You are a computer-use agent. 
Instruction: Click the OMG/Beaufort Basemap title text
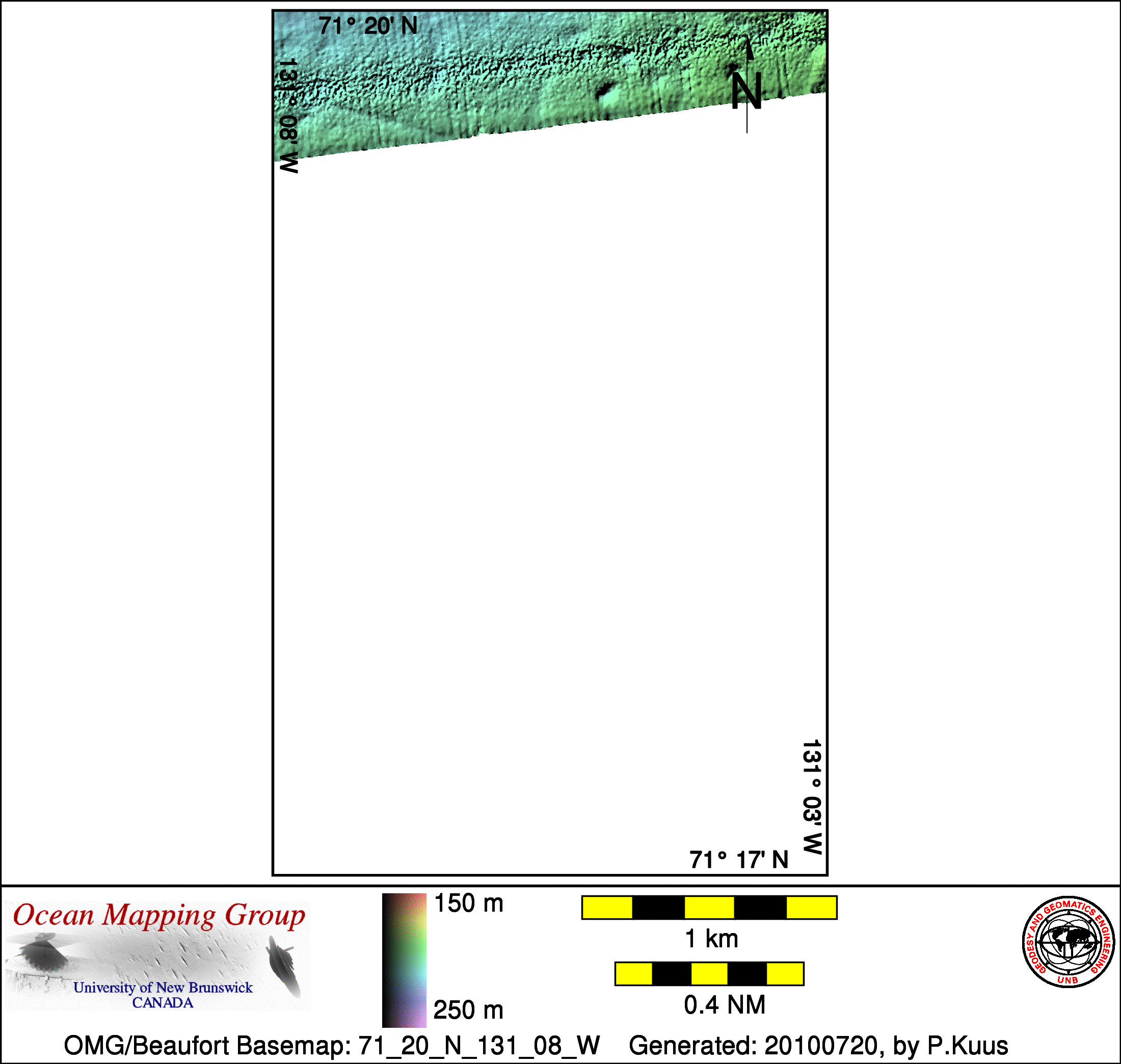(x=332, y=1045)
